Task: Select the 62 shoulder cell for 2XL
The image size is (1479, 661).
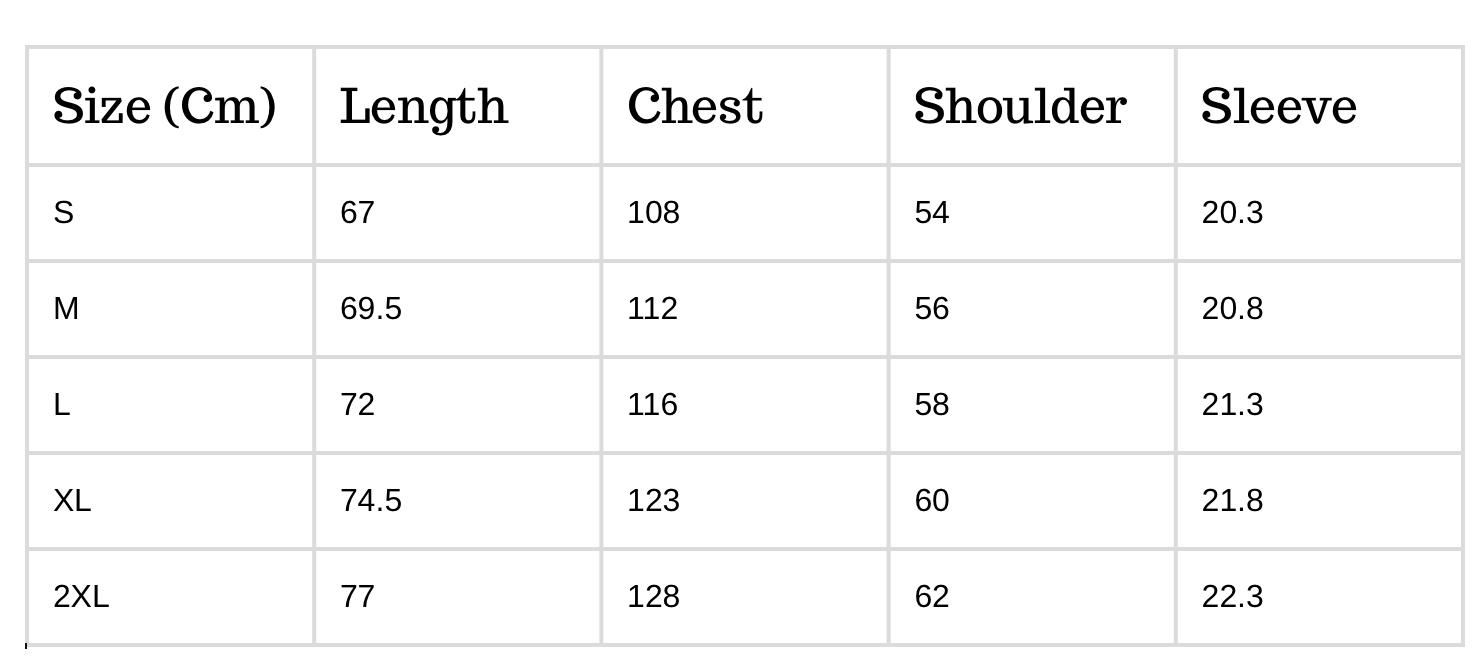Action: click(x=931, y=596)
